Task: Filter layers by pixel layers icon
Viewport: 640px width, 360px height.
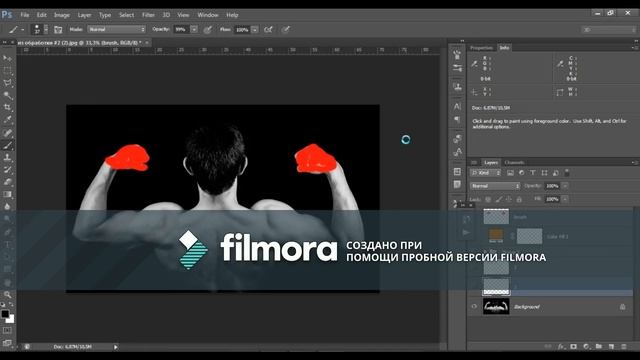Action: (x=510, y=173)
